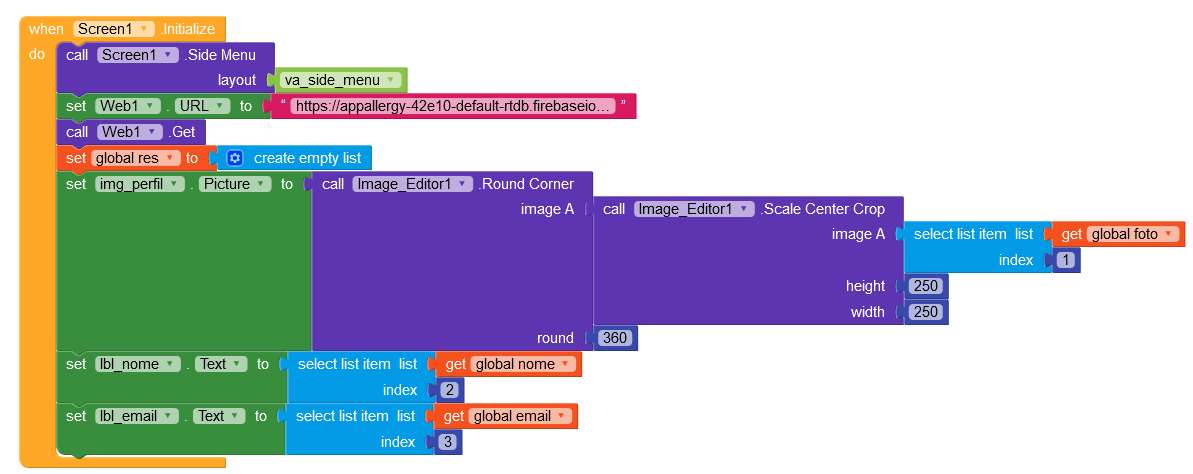Edit the round value 360
The height and width of the screenshot is (474, 1193).
click(616, 338)
